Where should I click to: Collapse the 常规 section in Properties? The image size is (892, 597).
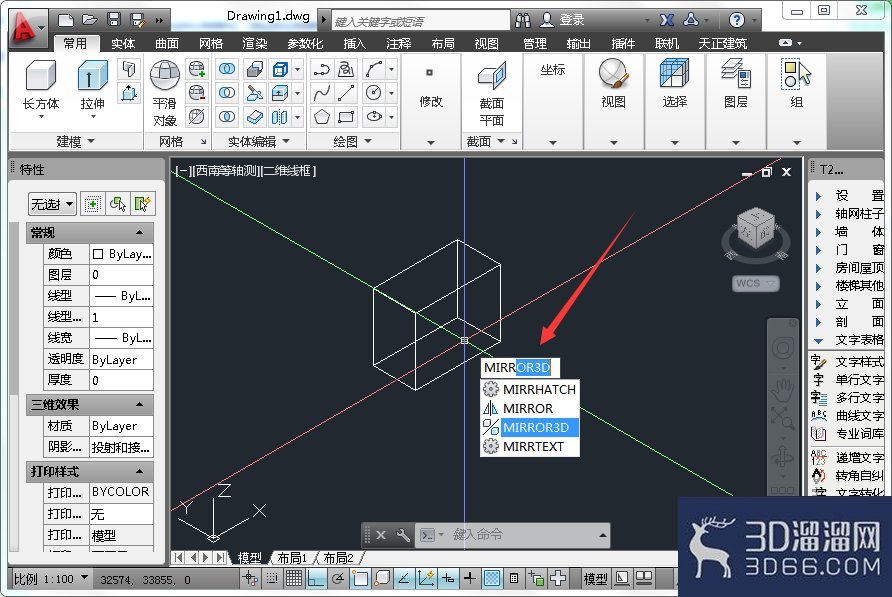[x=139, y=232]
